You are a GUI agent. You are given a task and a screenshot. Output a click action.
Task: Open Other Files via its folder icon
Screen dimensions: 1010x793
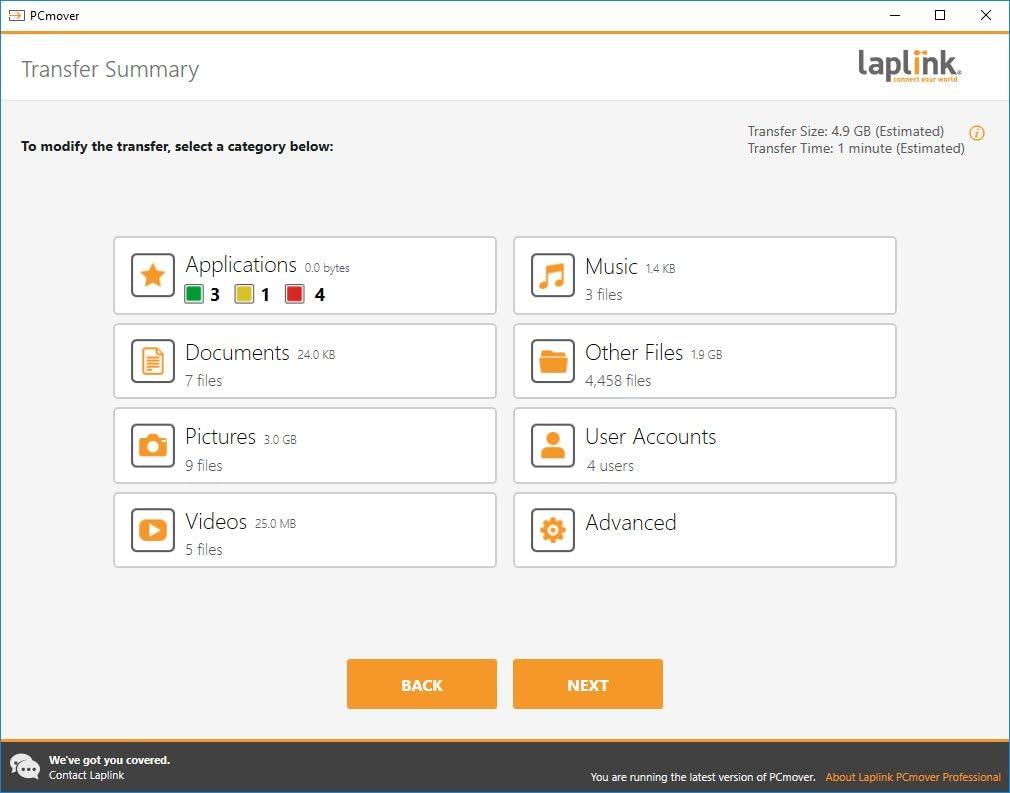552,360
